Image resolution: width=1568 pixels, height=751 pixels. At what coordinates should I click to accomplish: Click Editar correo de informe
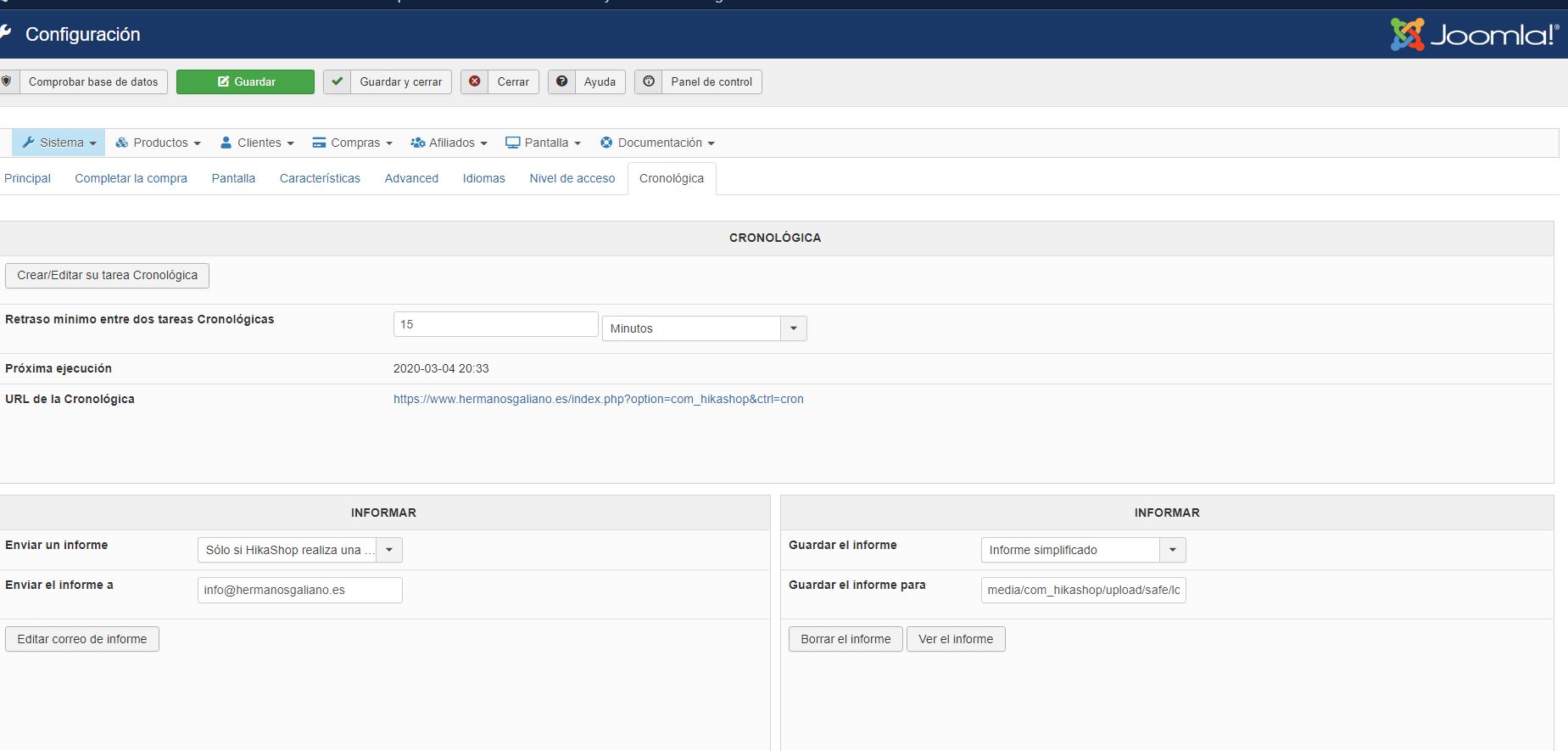tap(82, 639)
